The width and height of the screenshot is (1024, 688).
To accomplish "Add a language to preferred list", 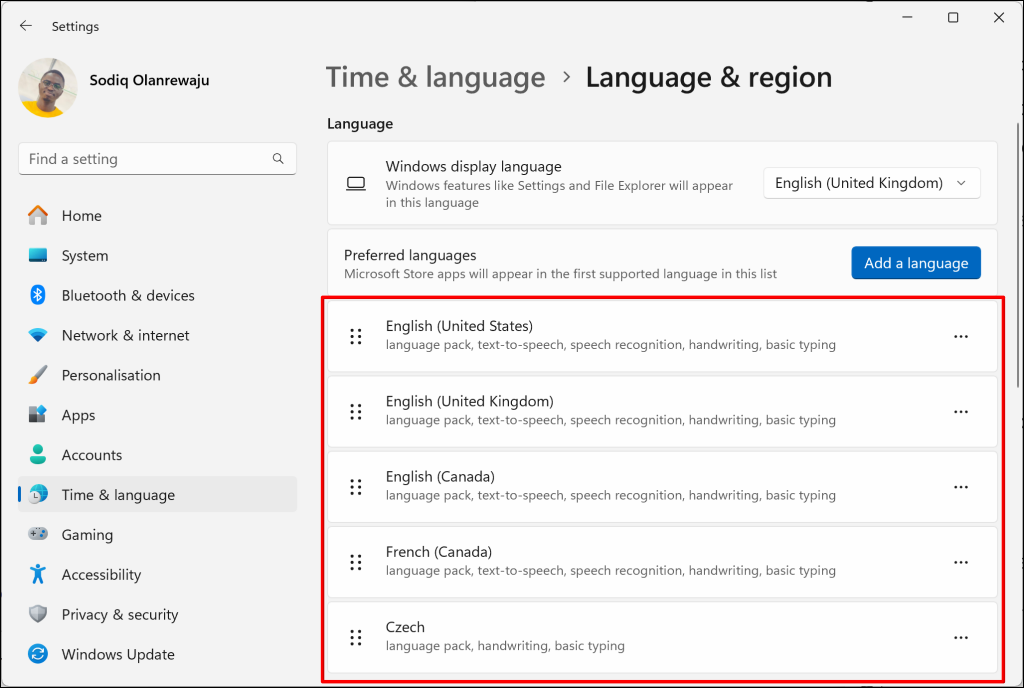I will click(x=916, y=262).
